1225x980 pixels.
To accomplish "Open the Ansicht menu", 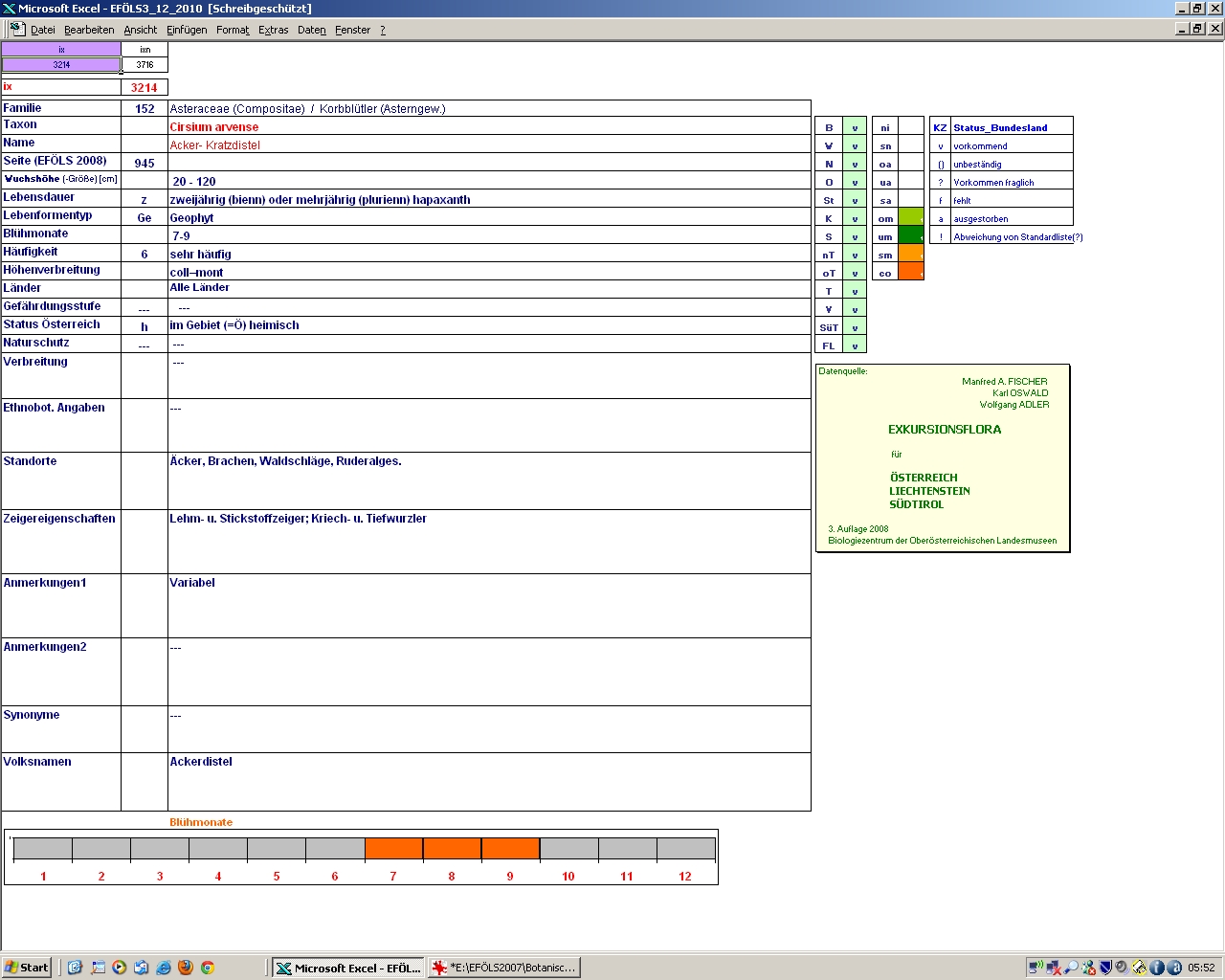I will [x=141, y=30].
